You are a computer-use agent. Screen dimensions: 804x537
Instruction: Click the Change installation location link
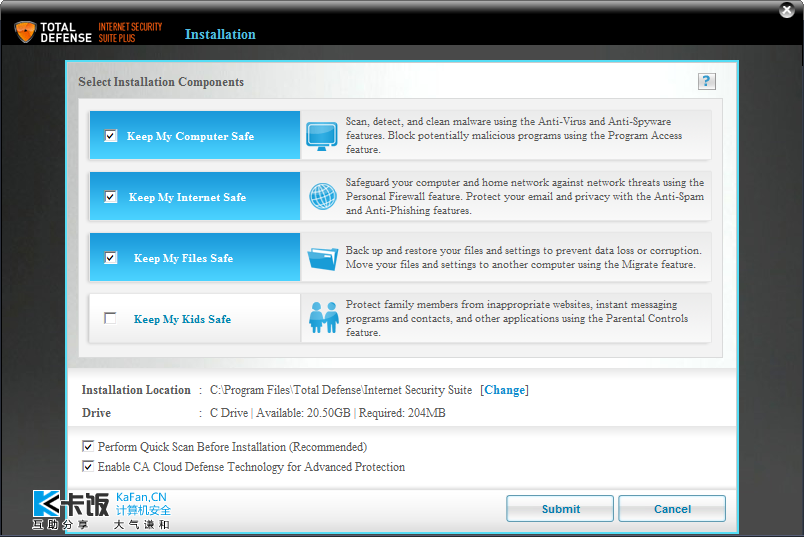[x=505, y=390]
